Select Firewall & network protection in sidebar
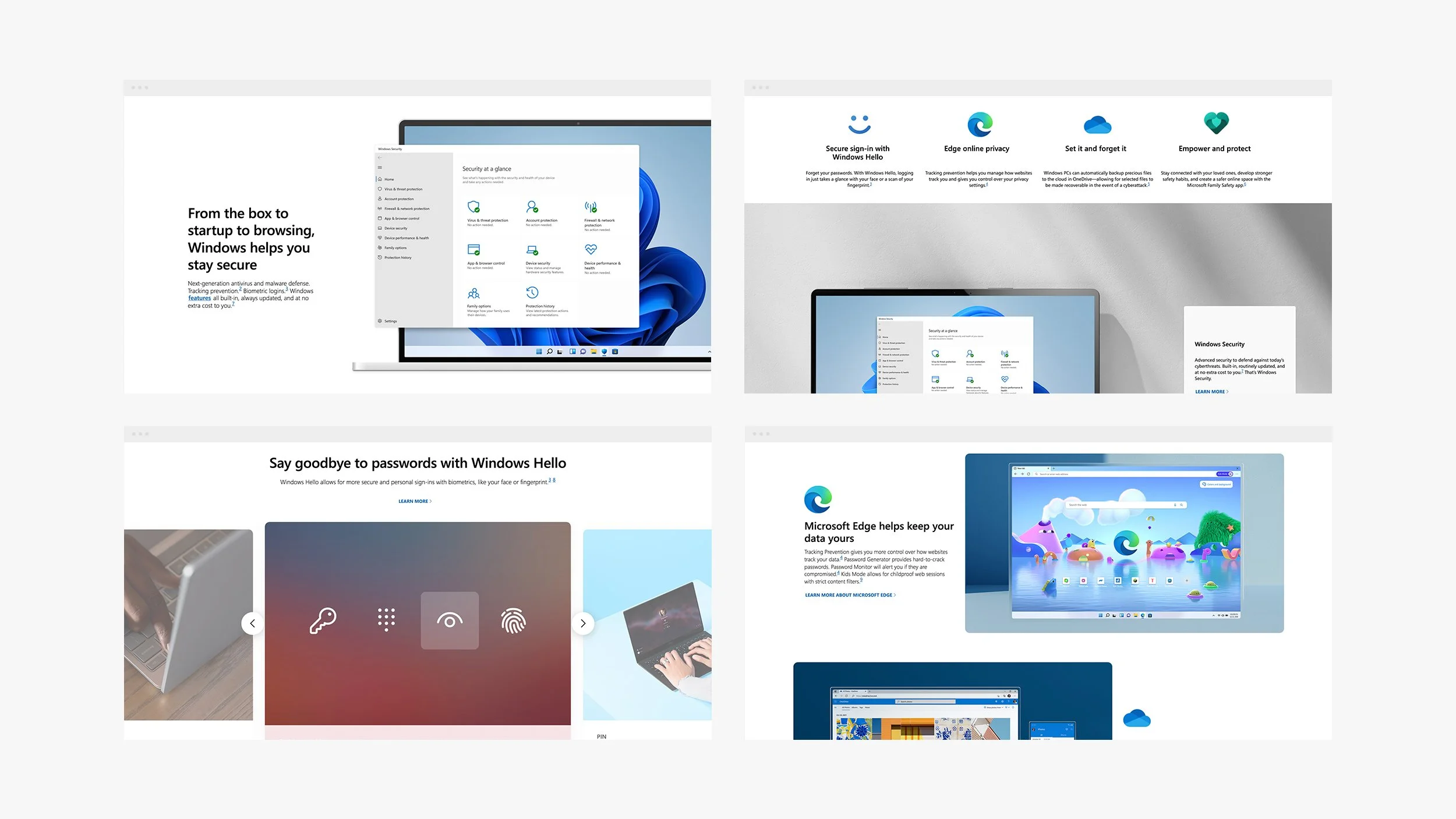The height and width of the screenshot is (819, 1456). click(407, 208)
